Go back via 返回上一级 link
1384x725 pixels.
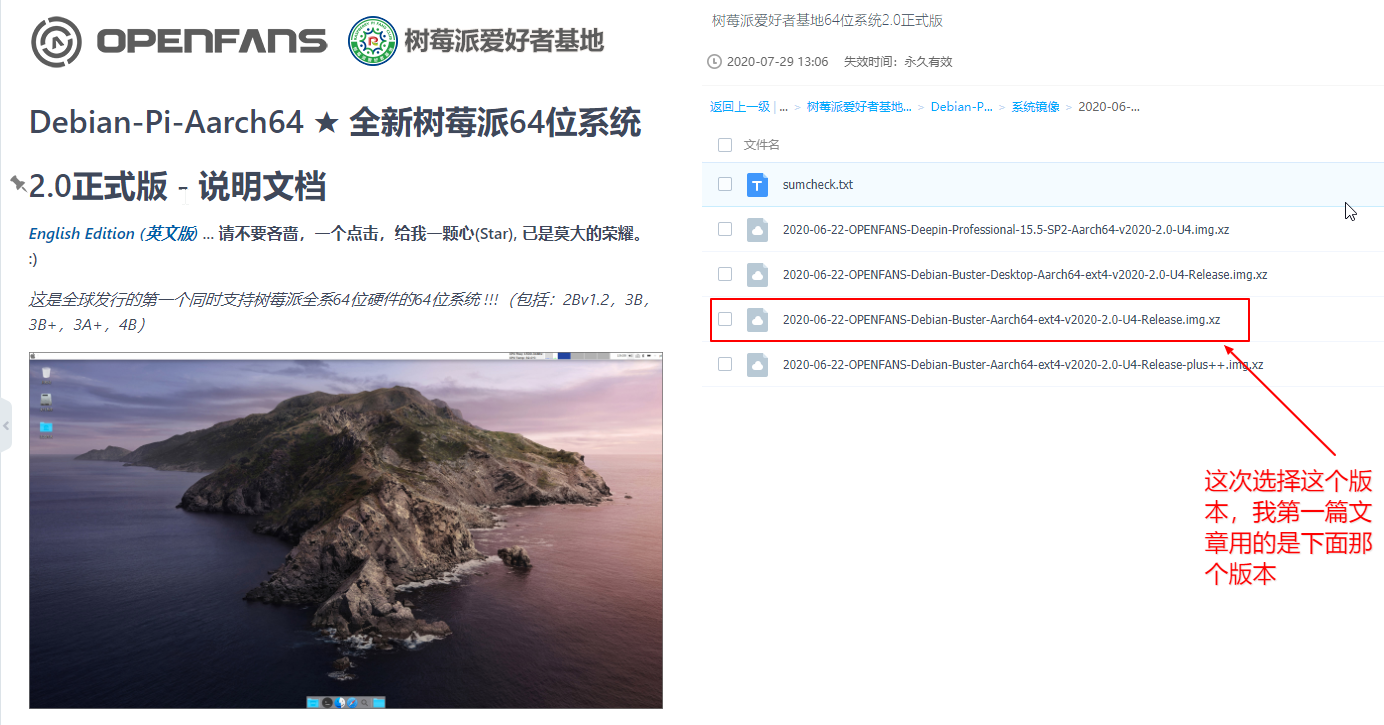click(x=740, y=107)
